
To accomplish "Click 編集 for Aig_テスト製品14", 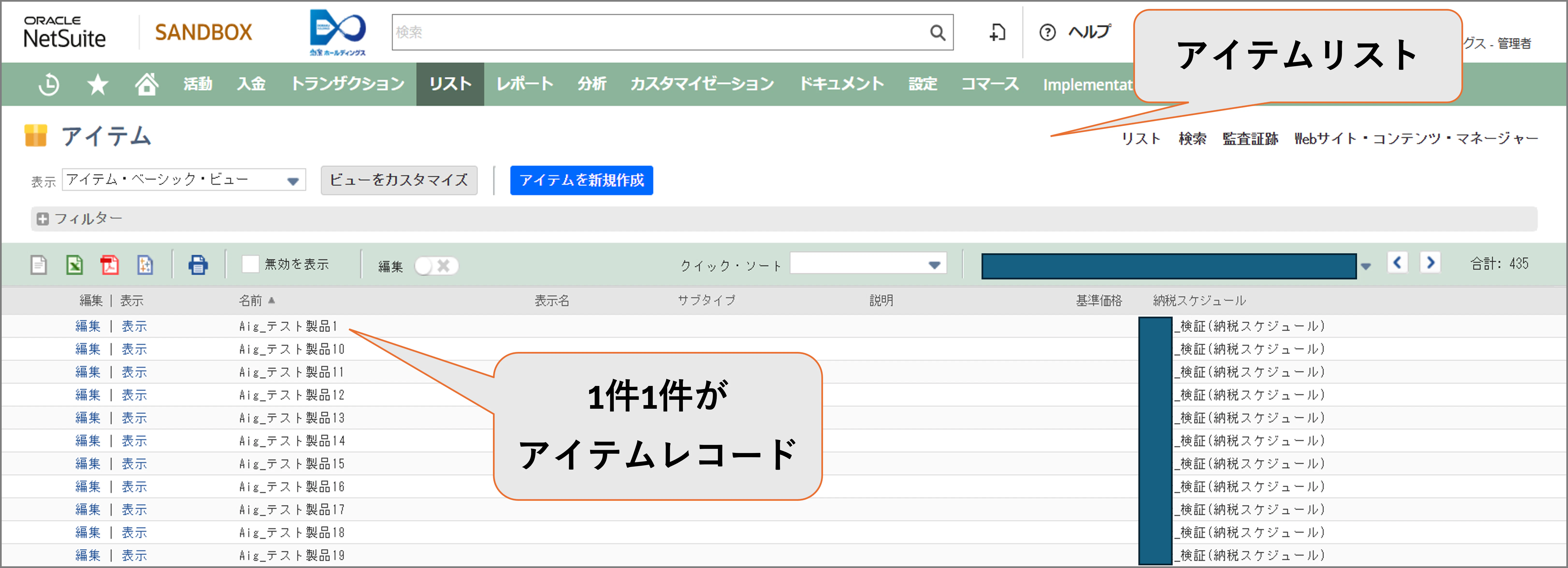I will (88, 441).
